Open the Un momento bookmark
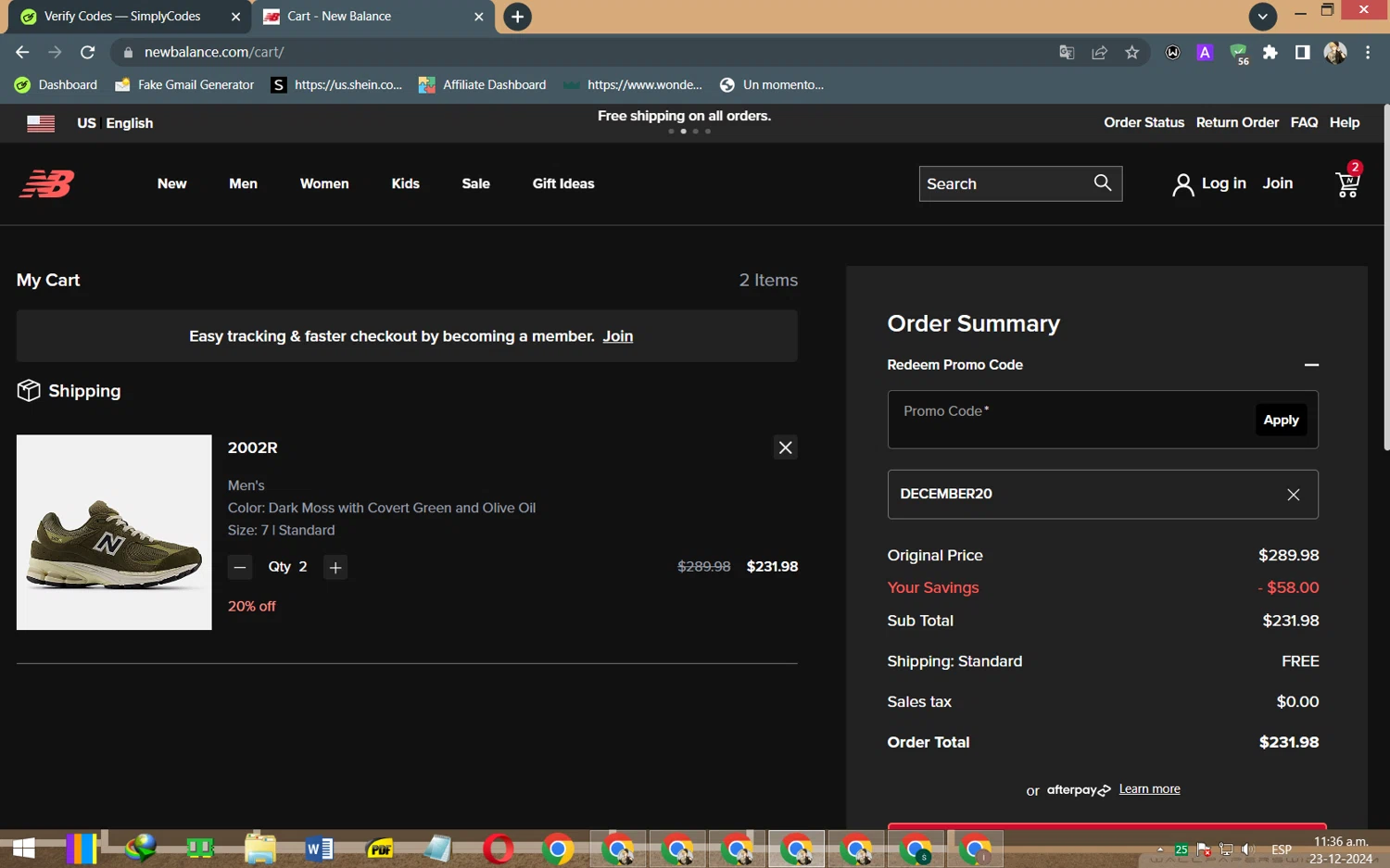This screenshot has width=1390, height=868. pos(772,84)
